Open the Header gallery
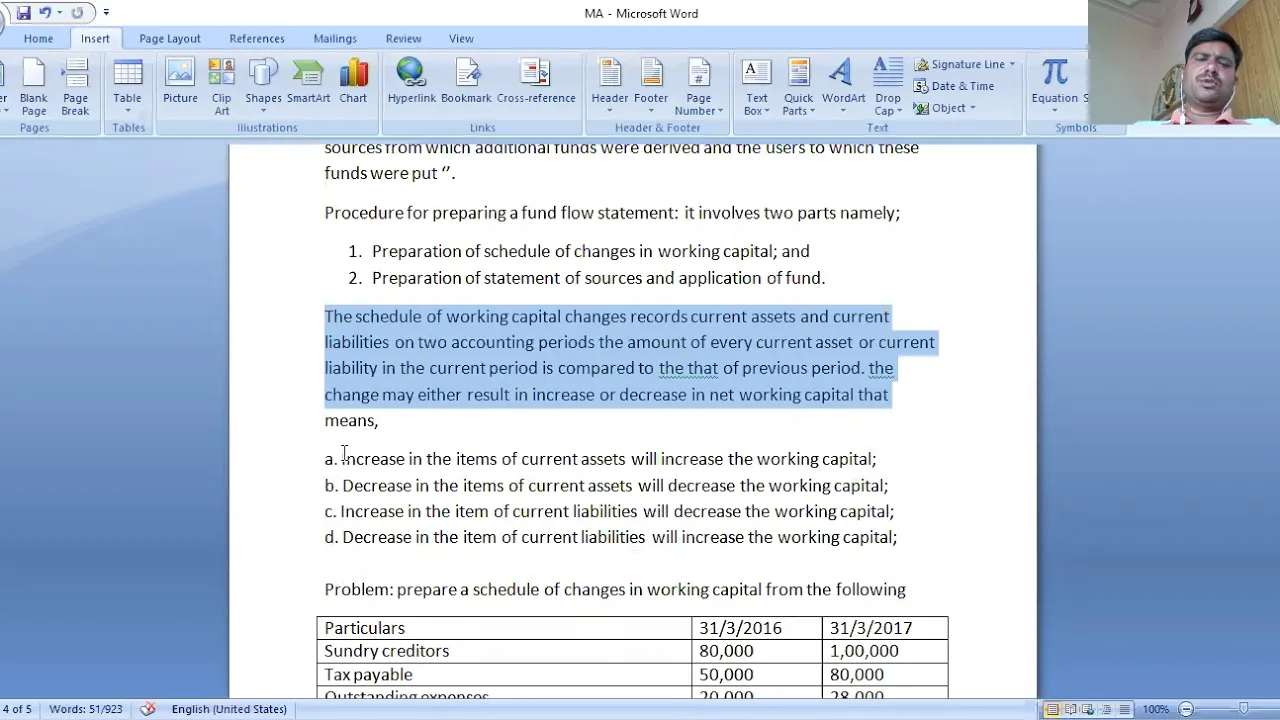1280x720 pixels. [610, 87]
